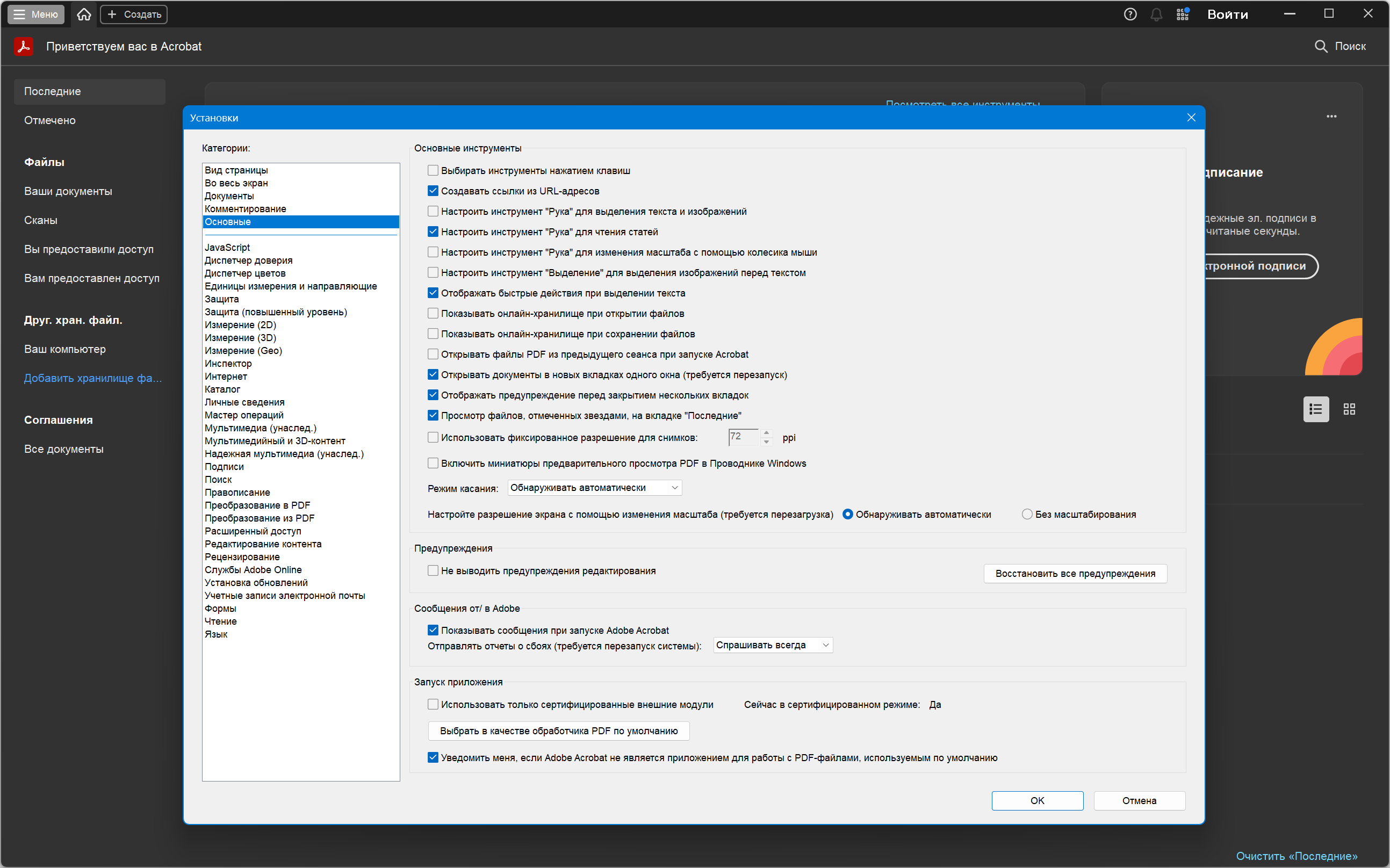Click 'Восстановить все предупреждения' button
This screenshot has width=1390, height=868.
1075,574
